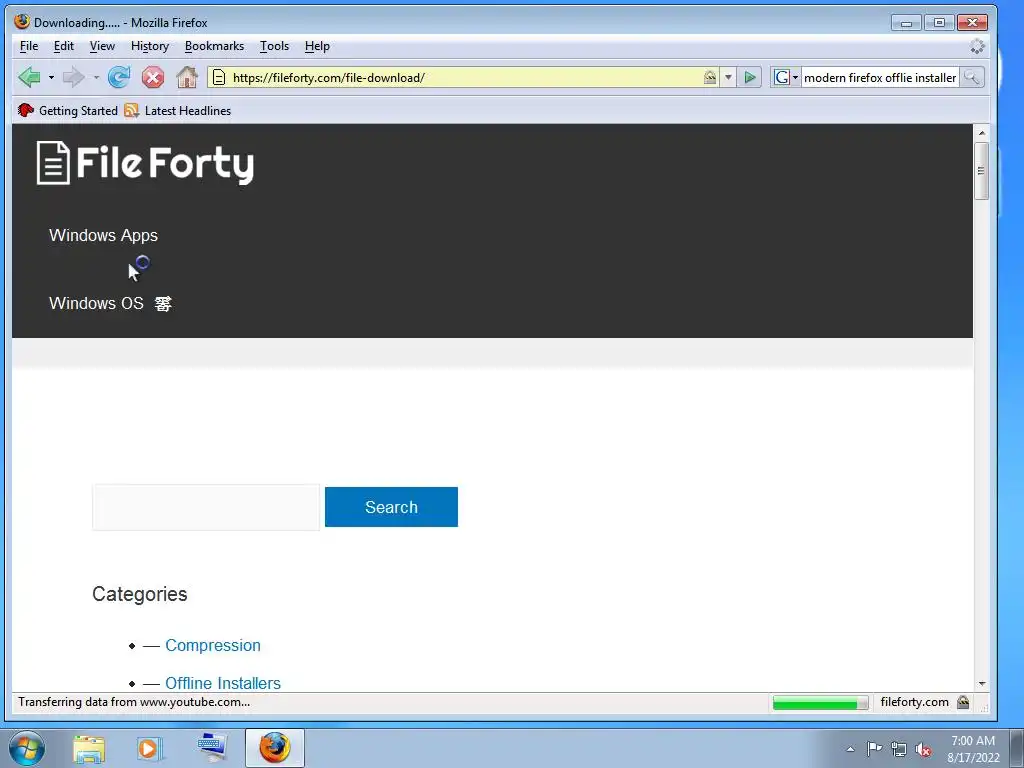
Task: Reload the page with the Refresh icon
Action: (x=119, y=77)
